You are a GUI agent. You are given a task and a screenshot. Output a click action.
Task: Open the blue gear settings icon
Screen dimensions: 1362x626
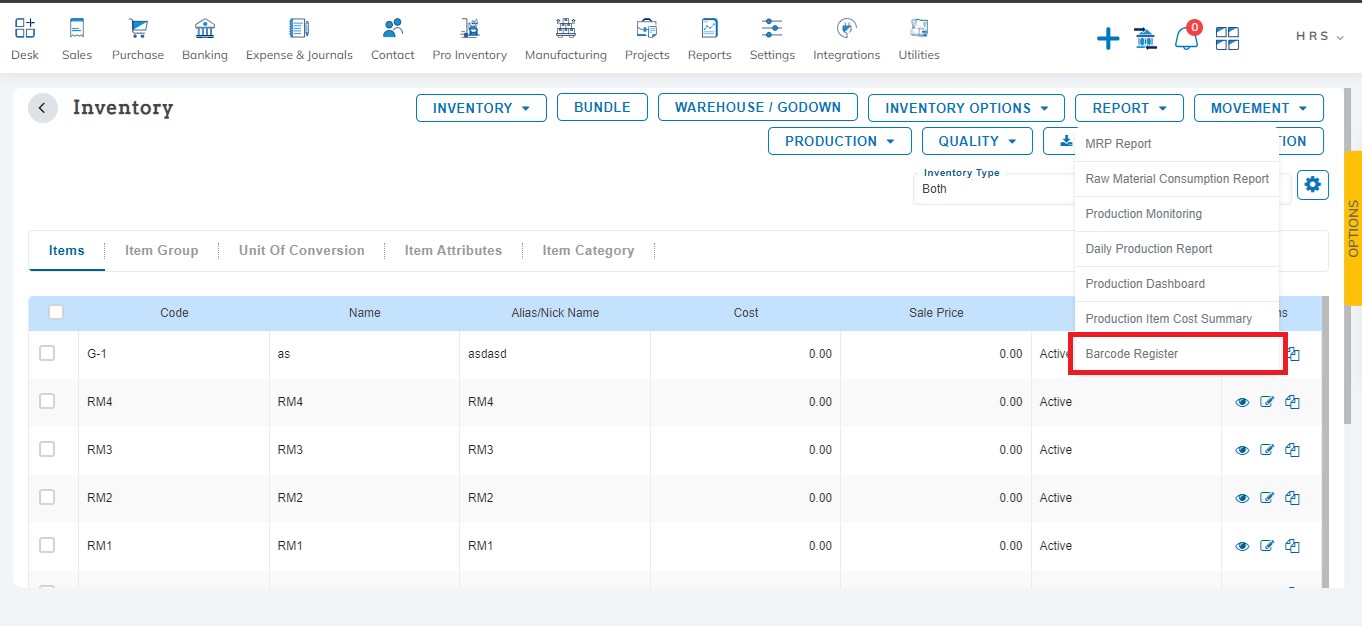click(x=1313, y=185)
